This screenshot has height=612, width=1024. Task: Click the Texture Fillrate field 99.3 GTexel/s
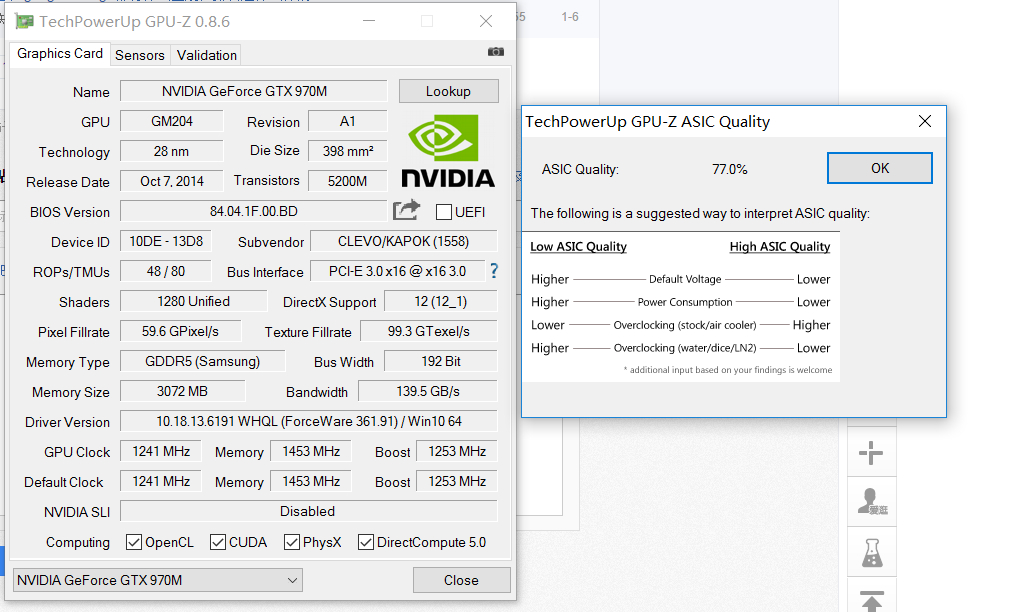point(429,331)
